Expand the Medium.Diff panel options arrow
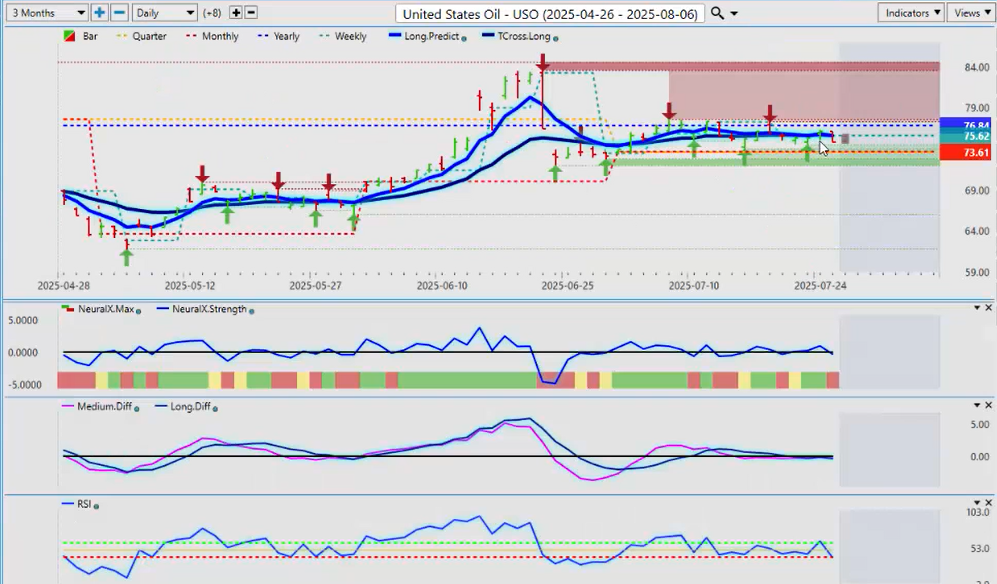 click(976, 405)
